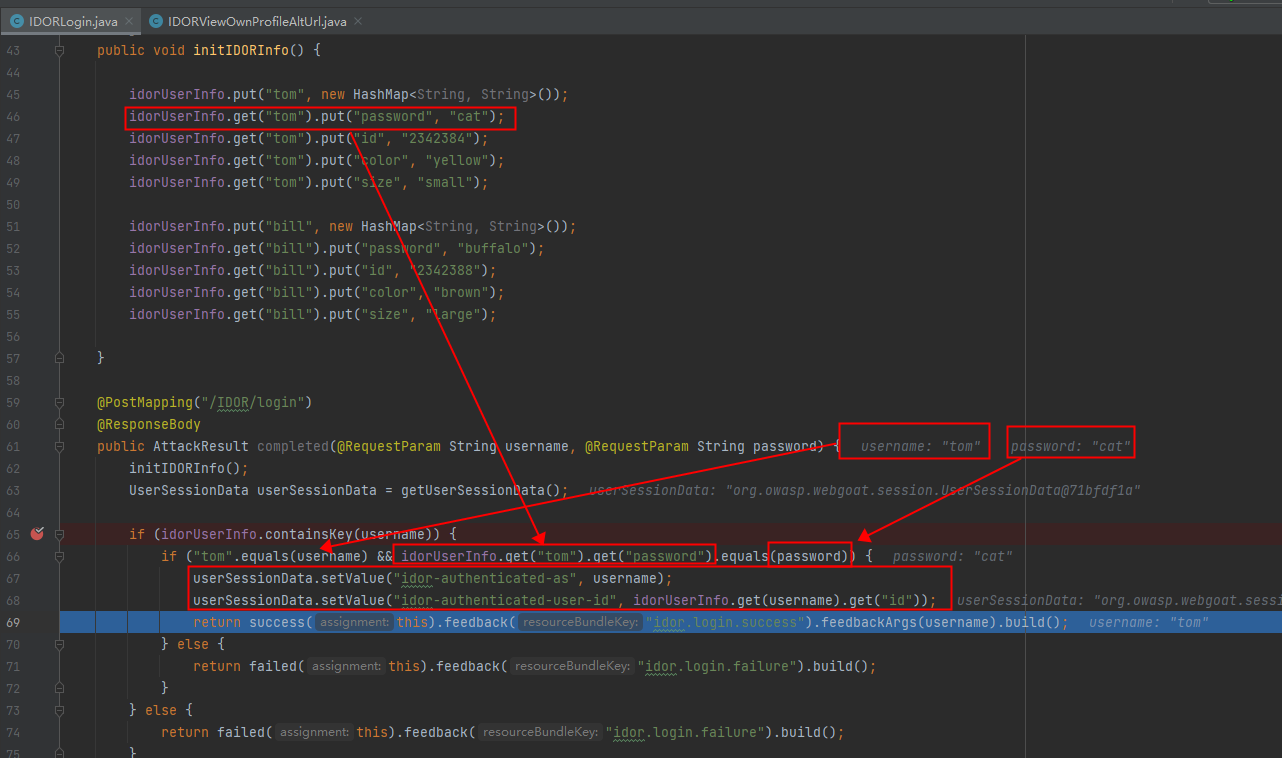Fold the @PostMapping annotation at line 59
This screenshot has width=1282, height=758.
click(60, 402)
